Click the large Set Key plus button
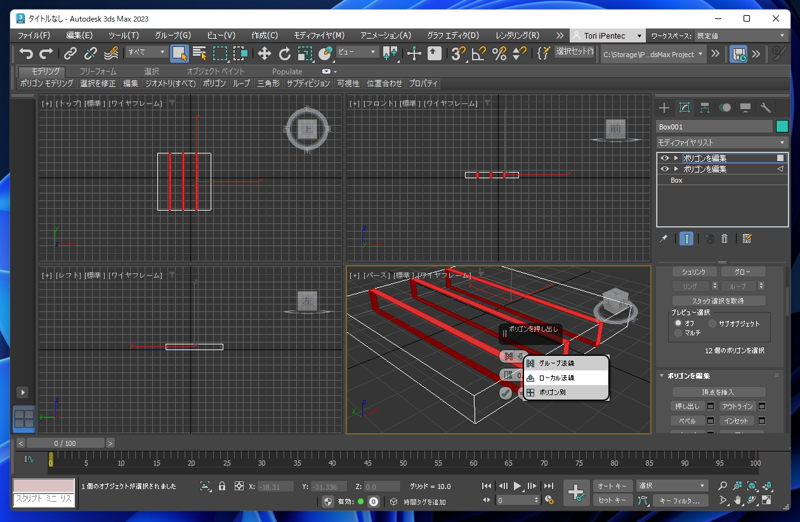 (576, 492)
